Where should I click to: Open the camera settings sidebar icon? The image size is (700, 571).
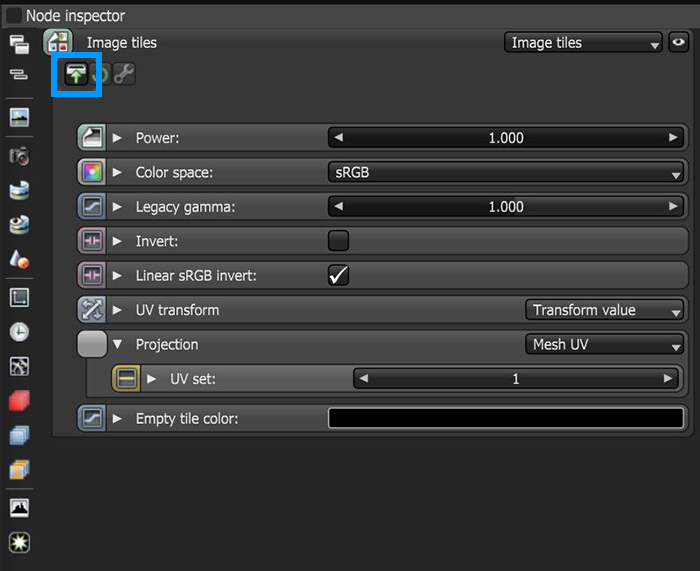pos(19,156)
